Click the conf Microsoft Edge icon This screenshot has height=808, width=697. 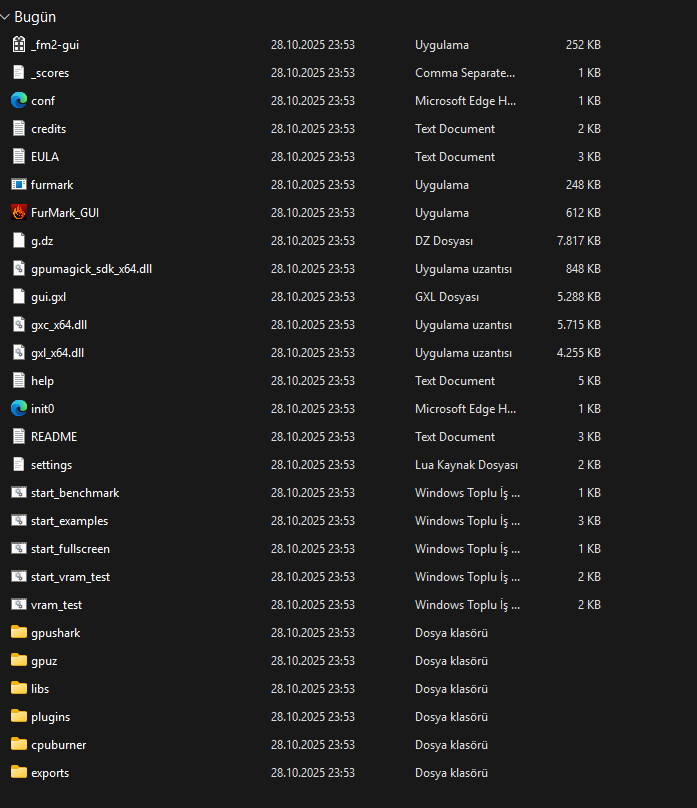(x=19, y=100)
